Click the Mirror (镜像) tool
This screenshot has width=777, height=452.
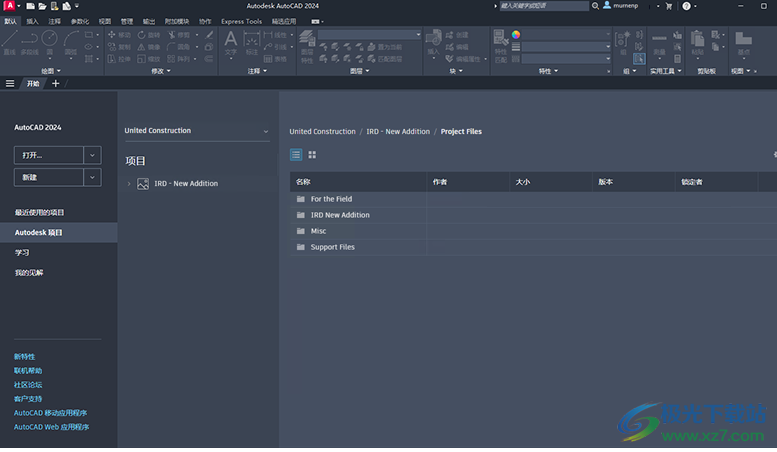[x=149, y=47]
